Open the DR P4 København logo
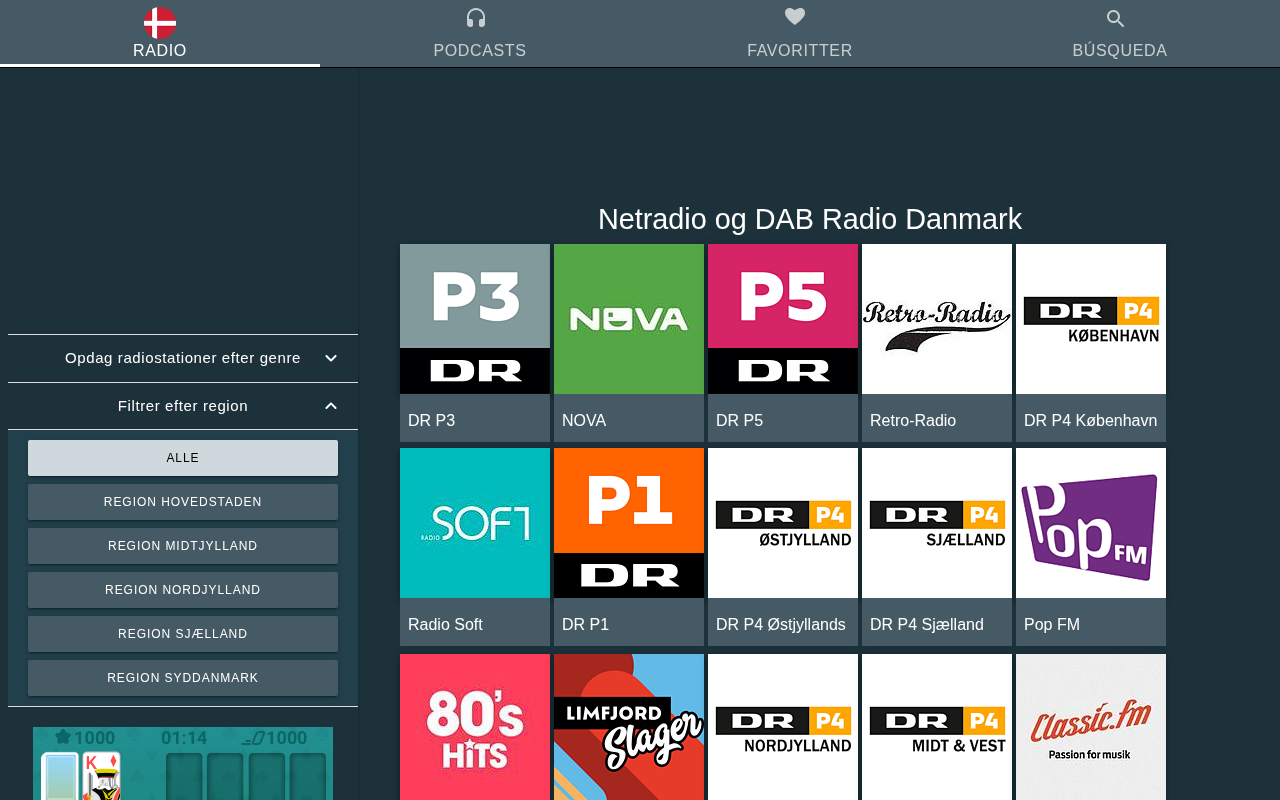Image resolution: width=1280 pixels, height=800 pixels. point(1091,319)
